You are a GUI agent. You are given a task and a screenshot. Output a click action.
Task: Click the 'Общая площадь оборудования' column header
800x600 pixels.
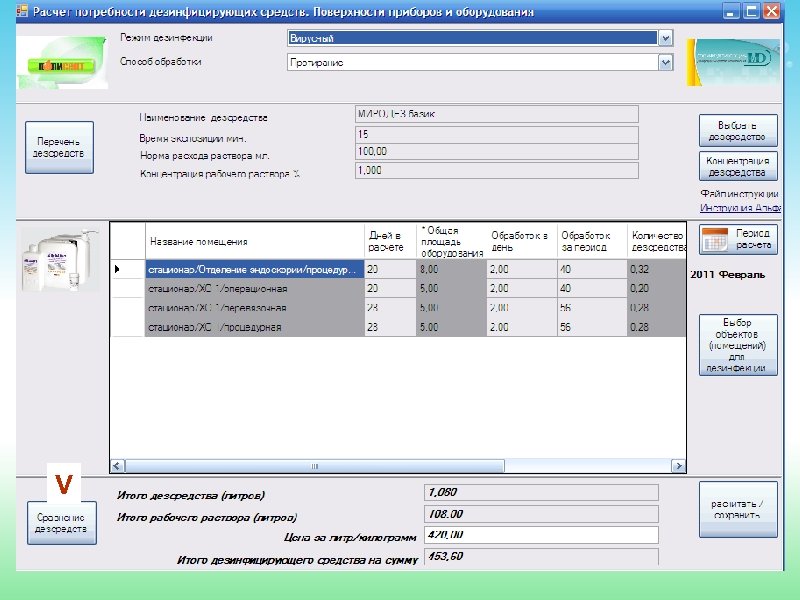click(451, 241)
